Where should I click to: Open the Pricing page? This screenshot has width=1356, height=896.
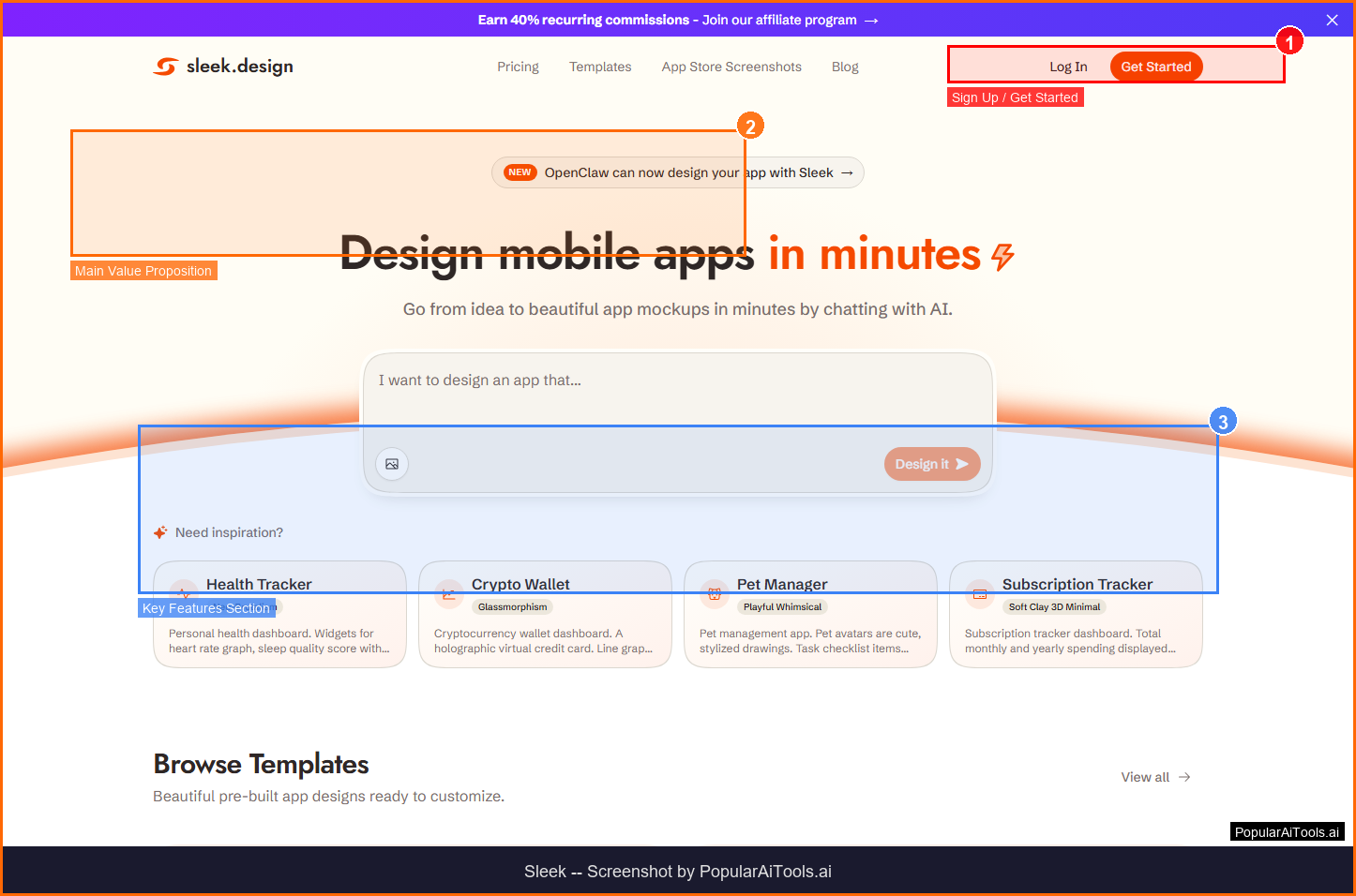click(x=518, y=67)
